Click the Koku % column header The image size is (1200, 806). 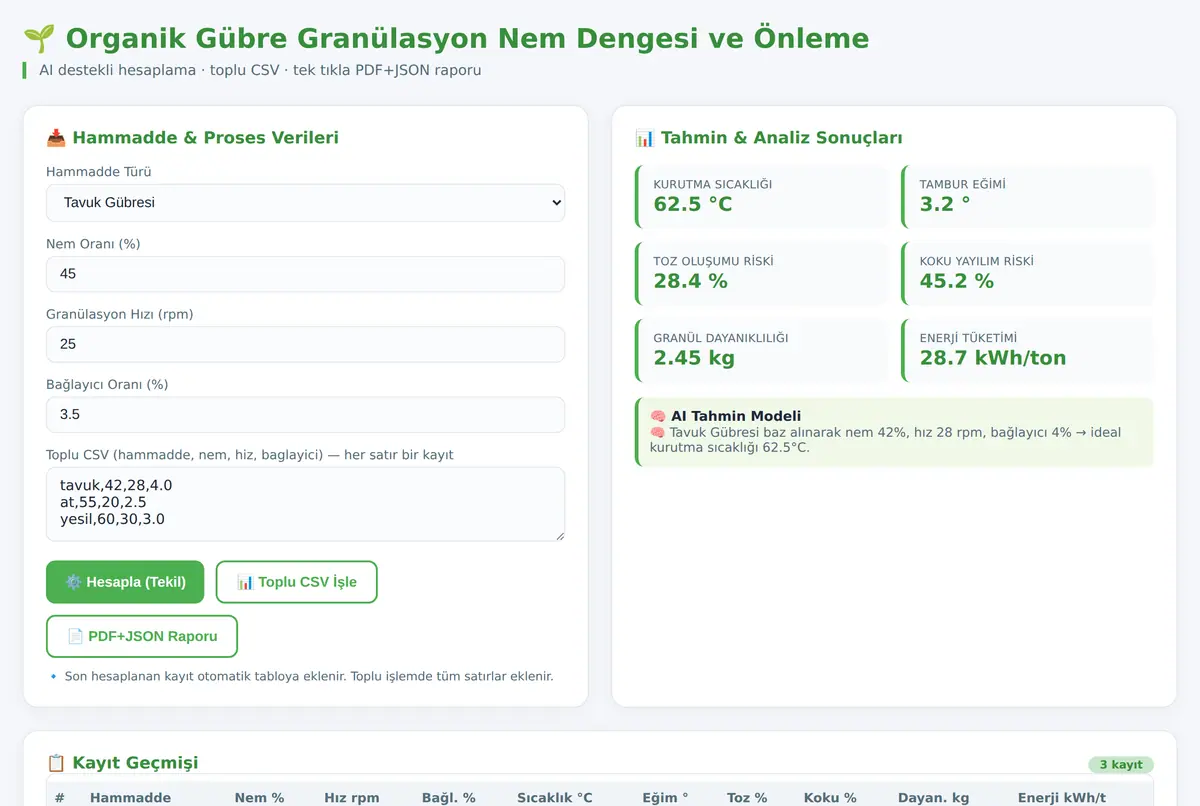coord(830,797)
